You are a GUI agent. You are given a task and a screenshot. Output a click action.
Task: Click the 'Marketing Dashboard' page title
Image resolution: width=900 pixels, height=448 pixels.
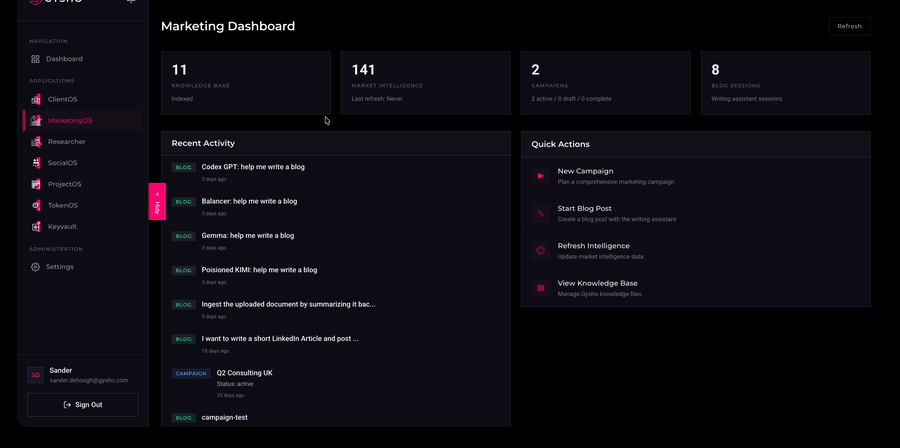point(228,26)
